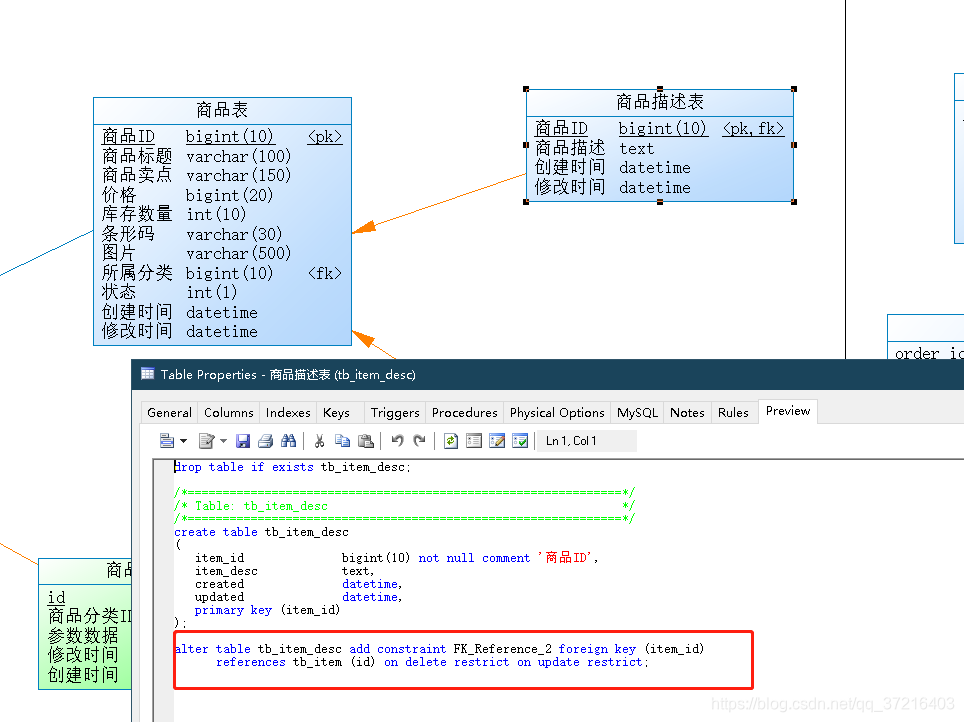Viewport: 964px width, 722px height.
Task: Click the 参数数据 row in green table
Action: pos(83,635)
